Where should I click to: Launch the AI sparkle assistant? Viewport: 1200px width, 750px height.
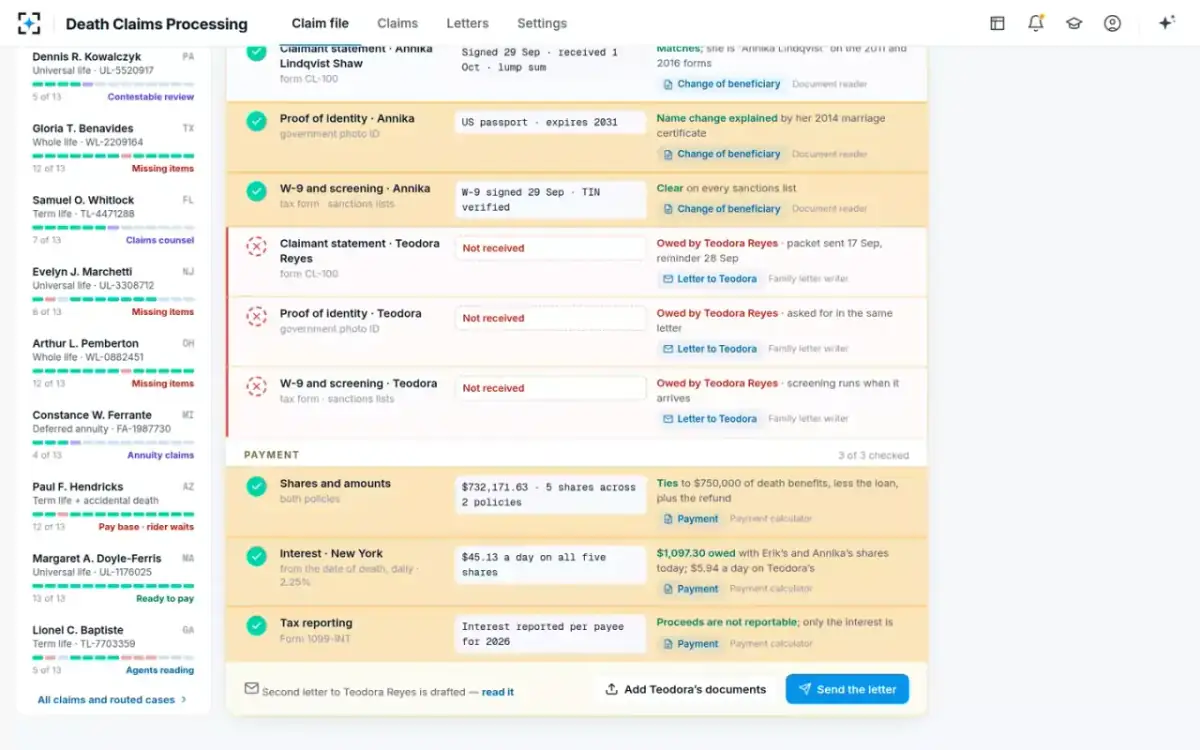click(1166, 23)
